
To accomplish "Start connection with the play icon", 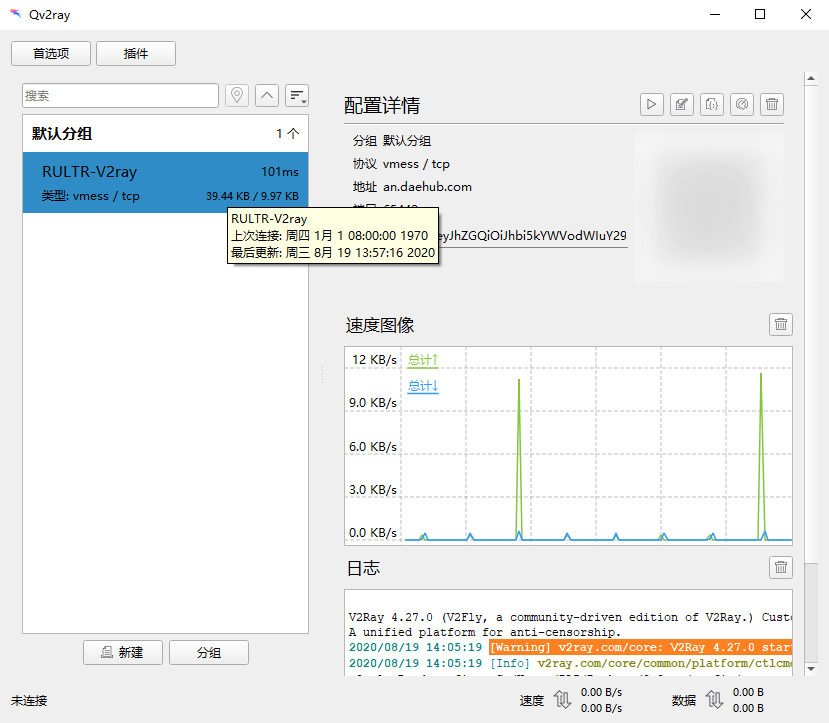I will pyautogui.click(x=652, y=104).
